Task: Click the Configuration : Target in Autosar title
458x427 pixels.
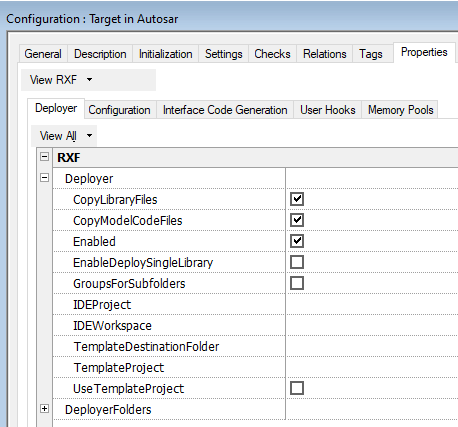Action: click(x=92, y=19)
